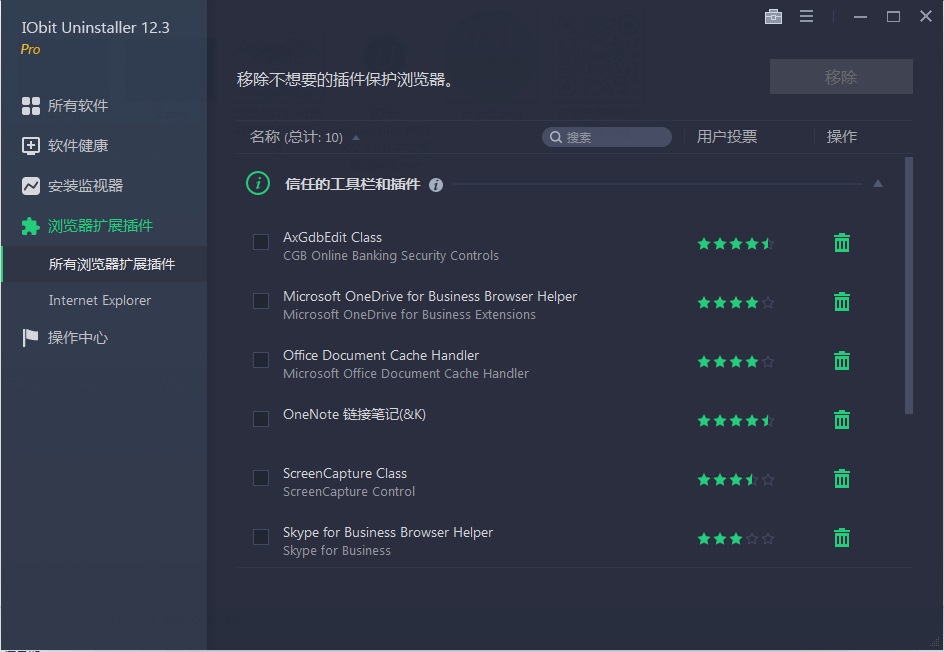This screenshot has width=944, height=652.
Task: Click the info icon beside 信任的工具栏和插件
Action: coord(436,185)
